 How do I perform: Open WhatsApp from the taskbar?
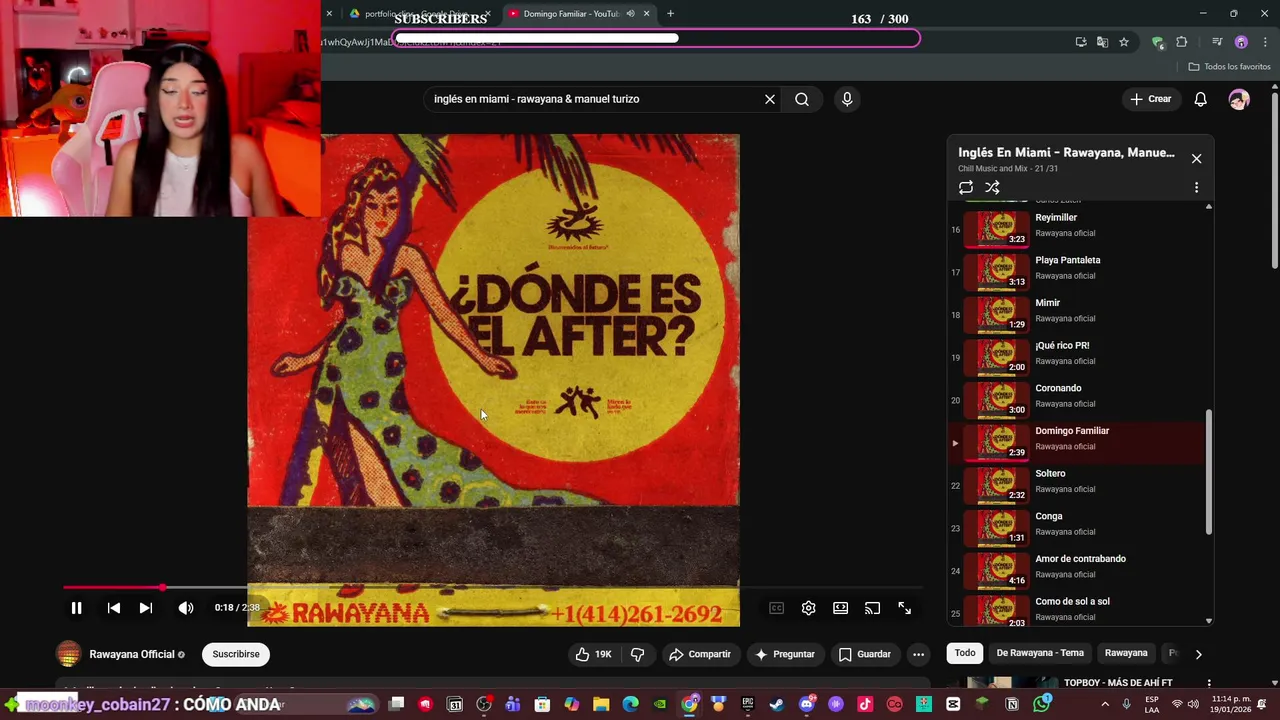point(1041,704)
